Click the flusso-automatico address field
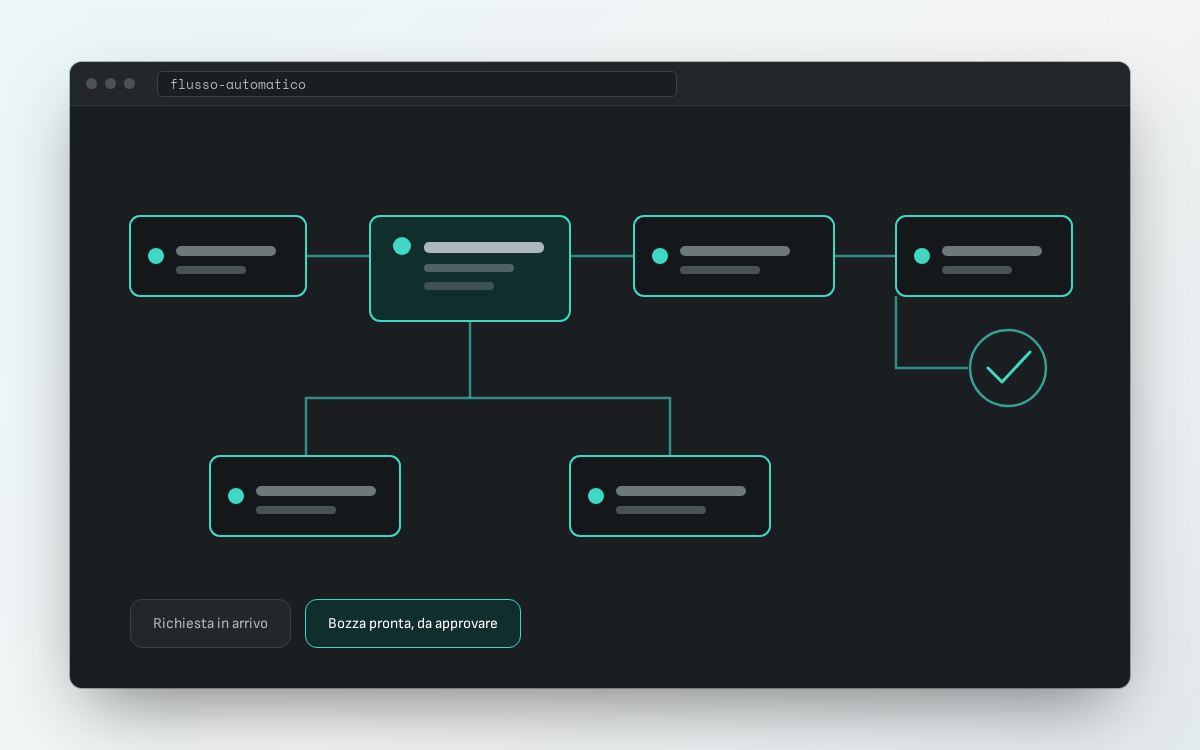Viewport: 1200px width, 750px height. tap(417, 84)
